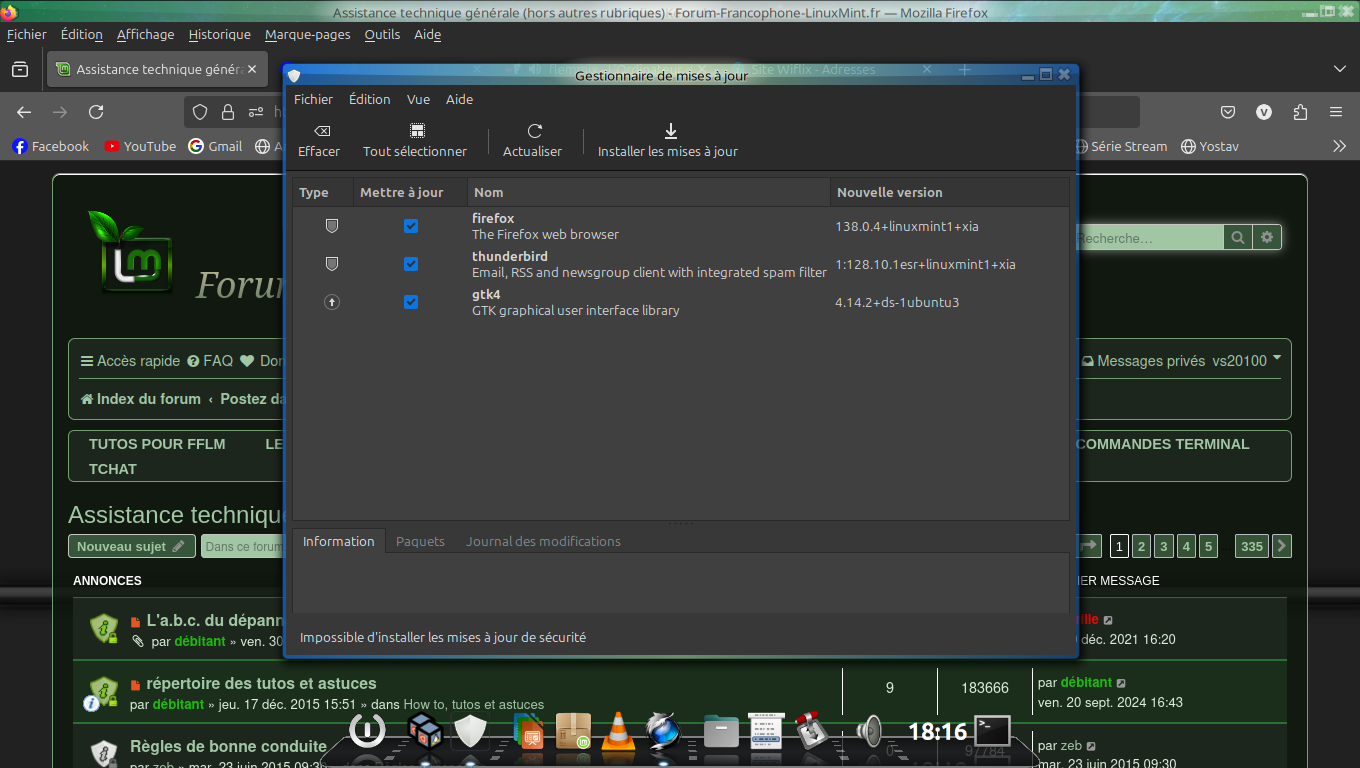Switch to the Paquets tab
This screenshot has width=1360, height=768.
[x=420, y=541]
